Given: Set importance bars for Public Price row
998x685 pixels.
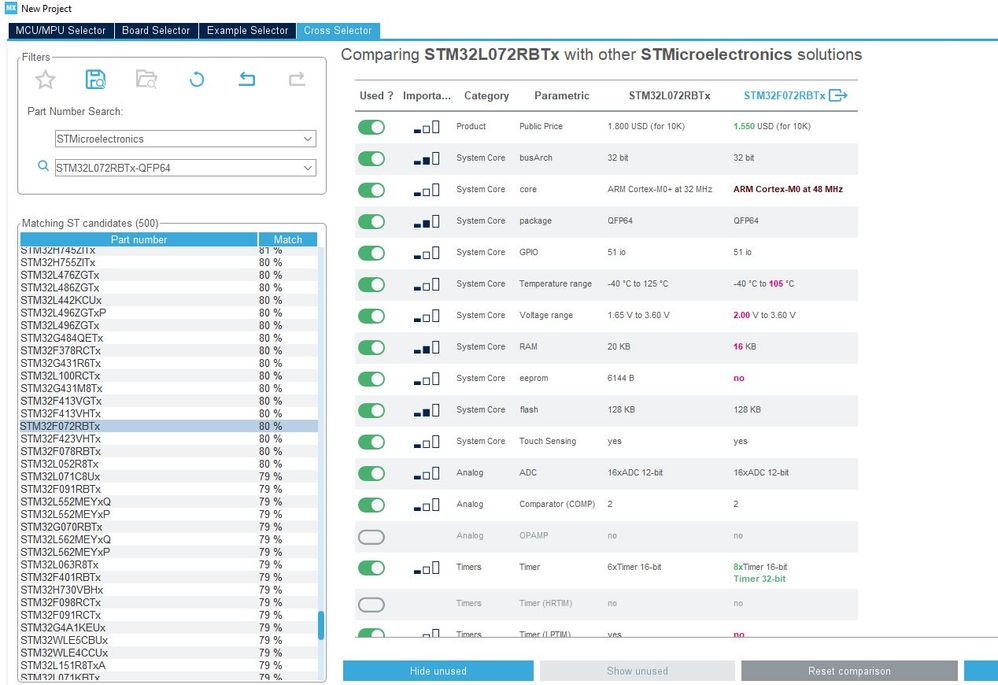Looking at the screenshot, I should click(426, 127).
